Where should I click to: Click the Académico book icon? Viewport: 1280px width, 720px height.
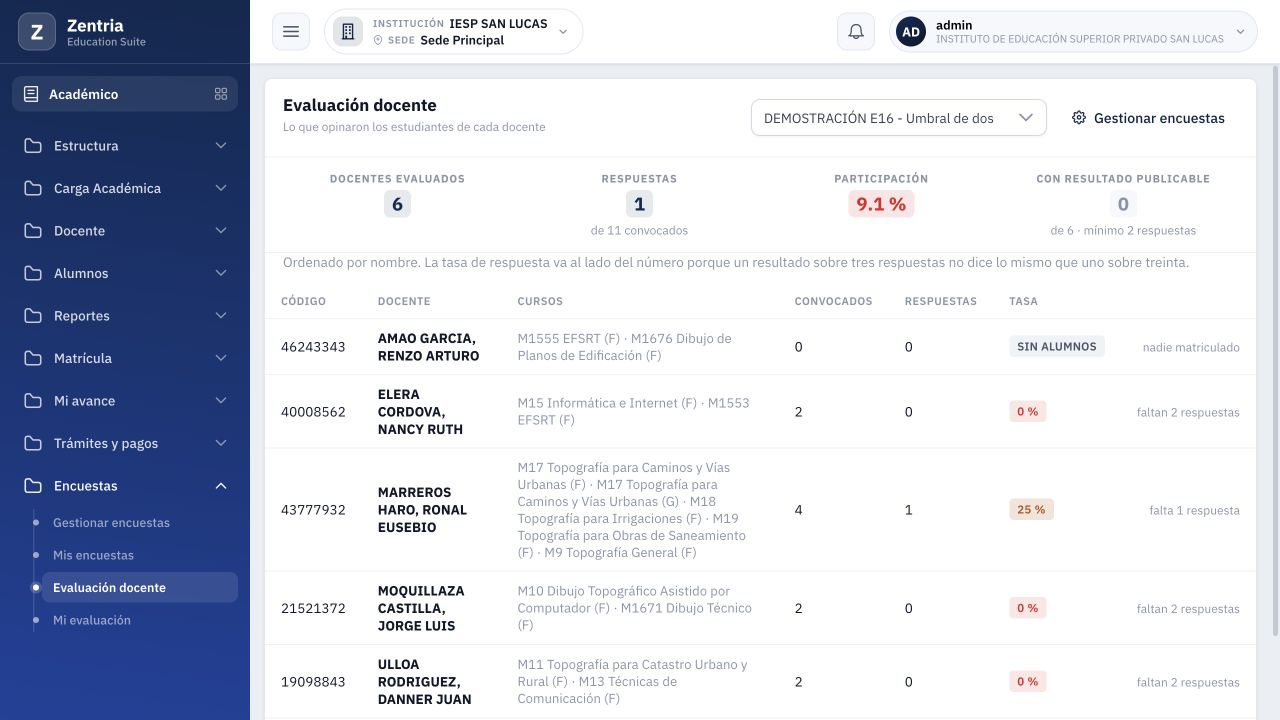click(31, 94)
